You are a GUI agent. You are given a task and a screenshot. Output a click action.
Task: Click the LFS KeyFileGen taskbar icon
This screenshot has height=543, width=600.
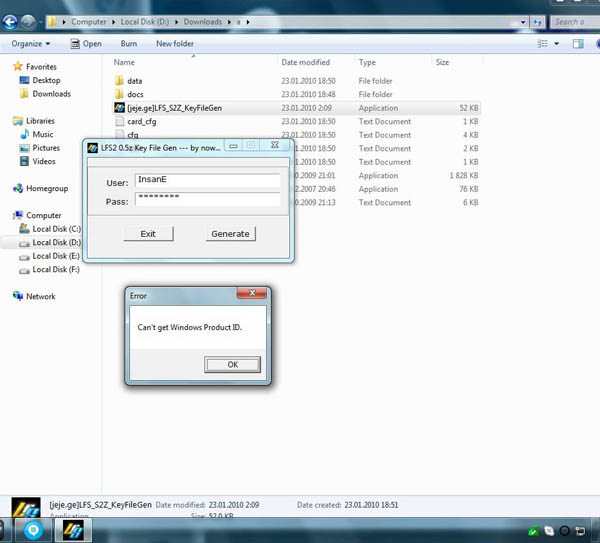tap(73, 530)
